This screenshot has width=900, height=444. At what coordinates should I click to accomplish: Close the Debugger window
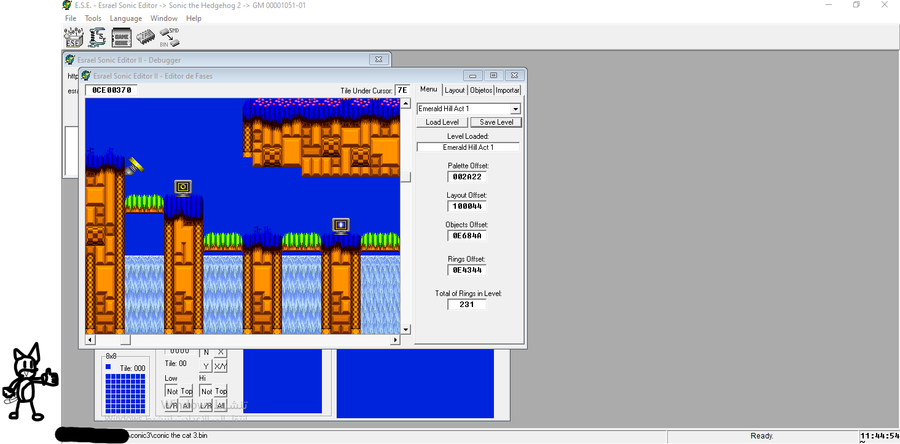(x=378, y=59)
